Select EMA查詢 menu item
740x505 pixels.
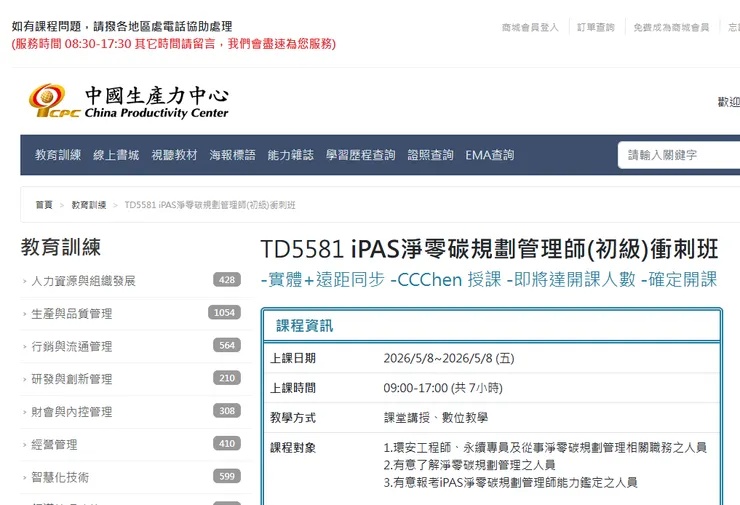point(489,155)
